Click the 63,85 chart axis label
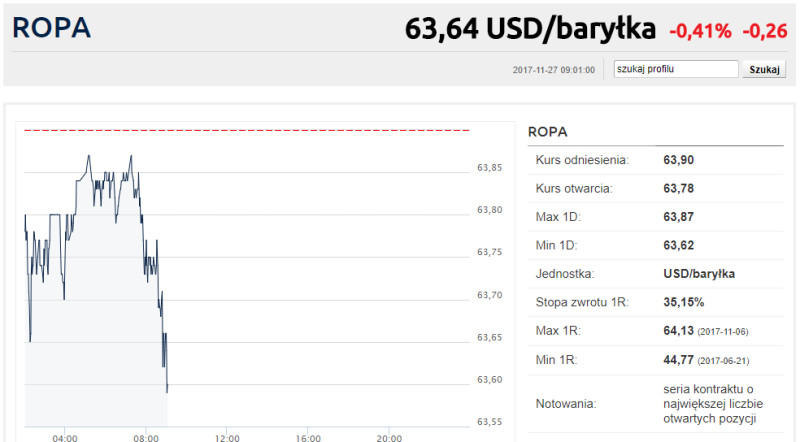The width and height of the screenshot is (800, 442). pyautogui.click(x=489, y=167)
